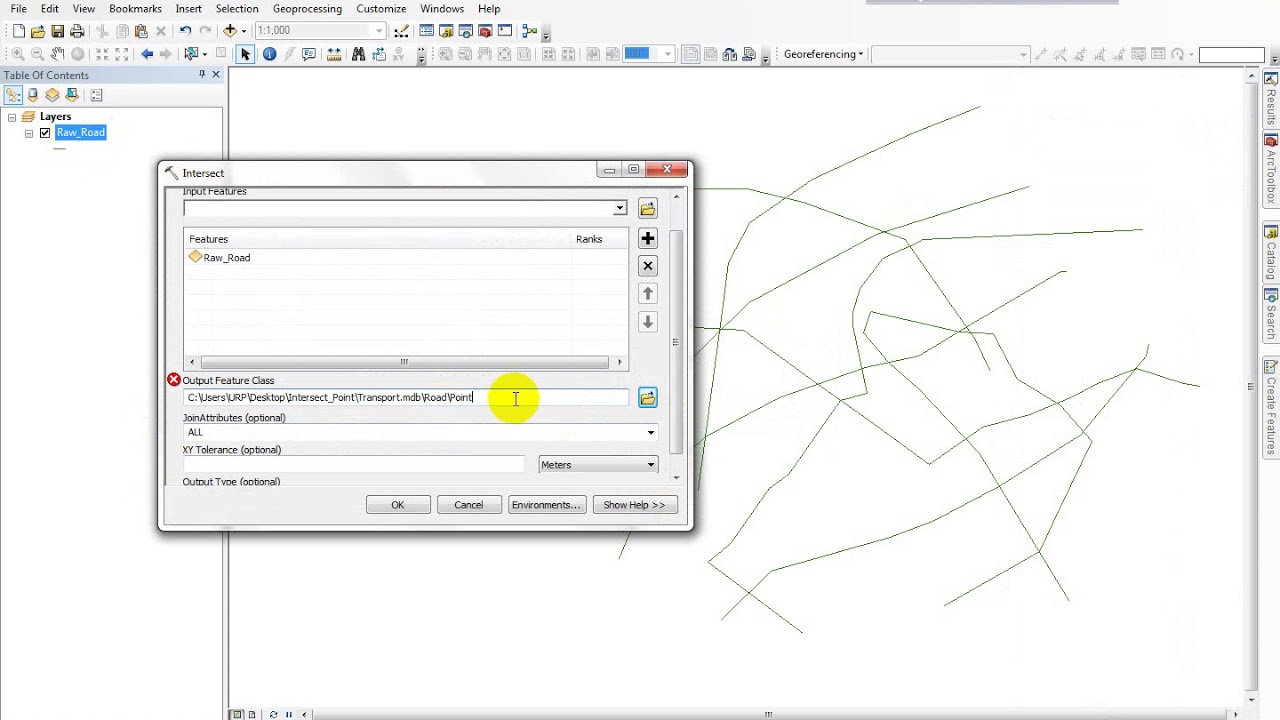The width and height of the screenshot is (1280, 720).
Task: Click the horizontal scrollbar in the Features list
Action: [x=404, y=362]
